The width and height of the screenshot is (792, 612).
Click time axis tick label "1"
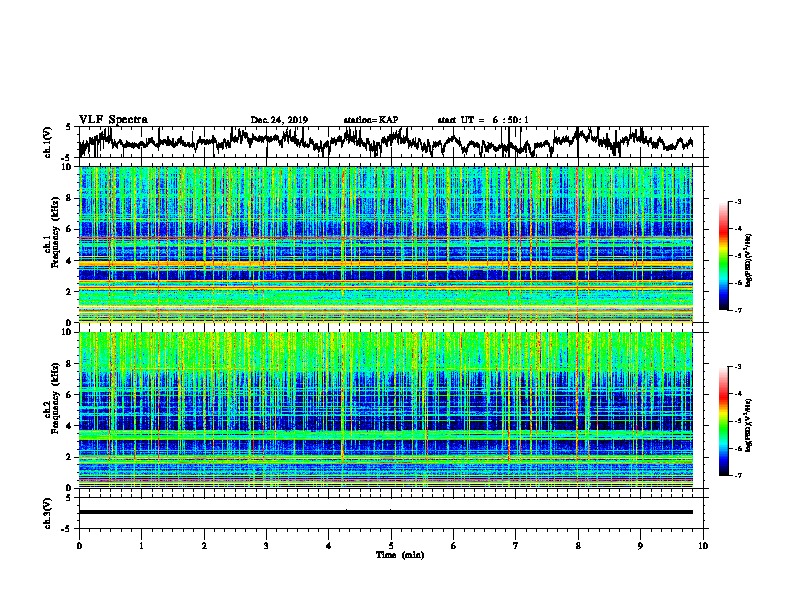click(141, 546)
